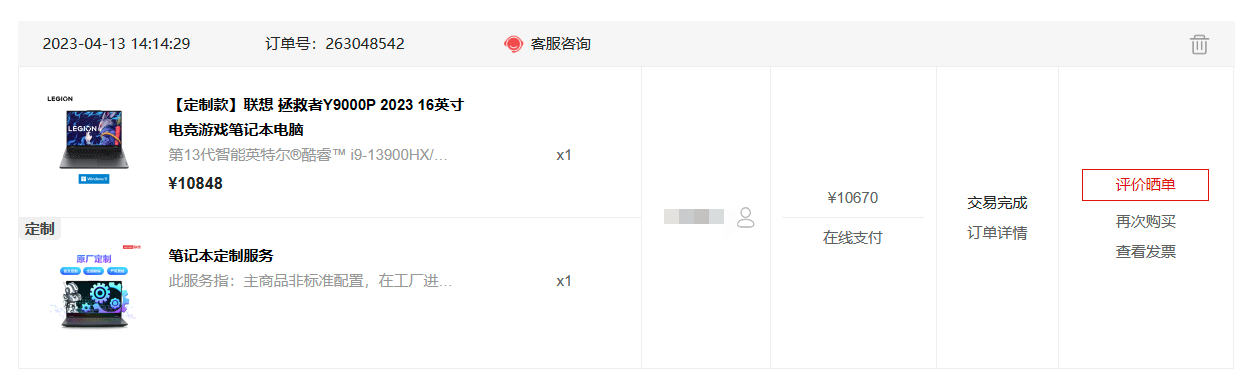Open the 笔记本定制服务 item title
The height and width of the screenshot is (382, 1250).
221,256
